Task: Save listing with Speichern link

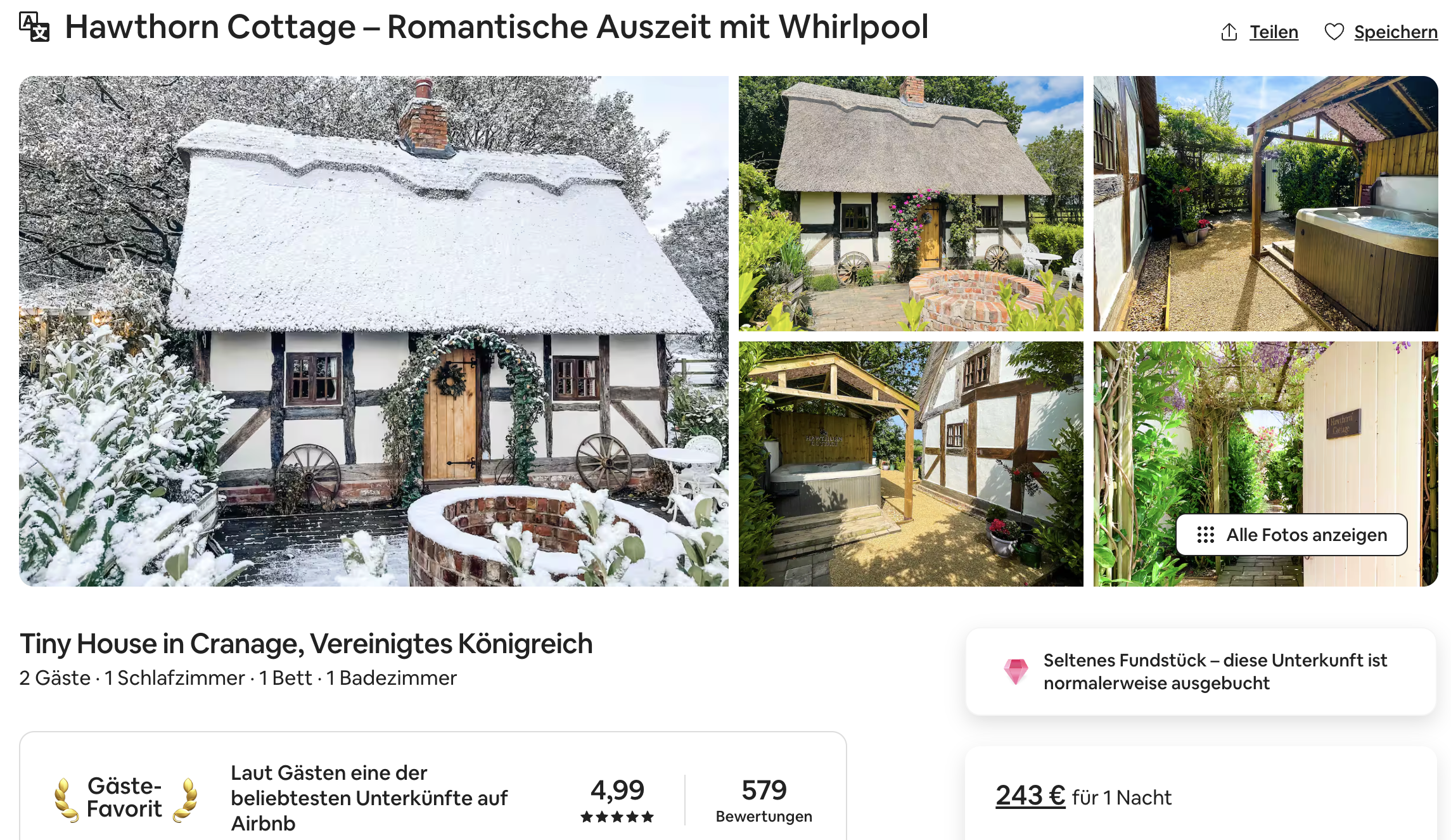Action: 1396,32
